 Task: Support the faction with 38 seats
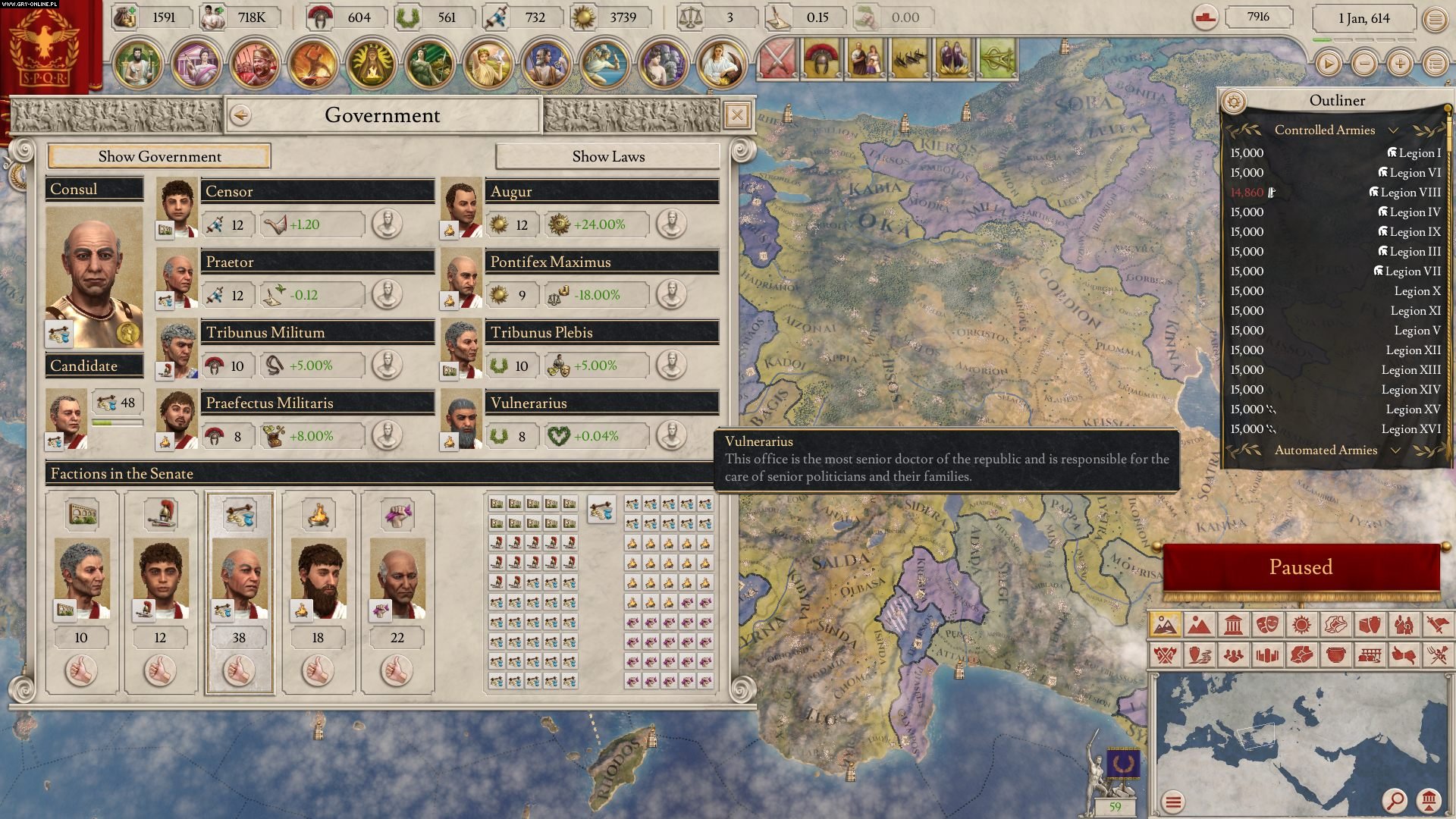pos(239,671)
